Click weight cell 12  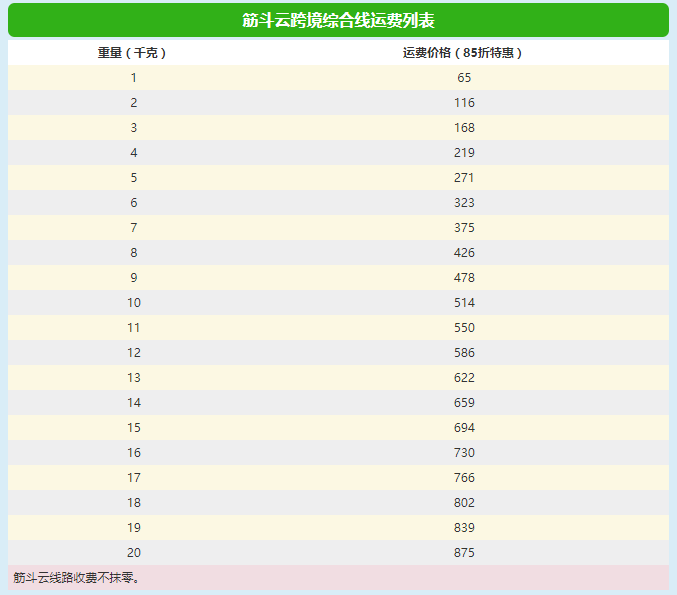134,353
